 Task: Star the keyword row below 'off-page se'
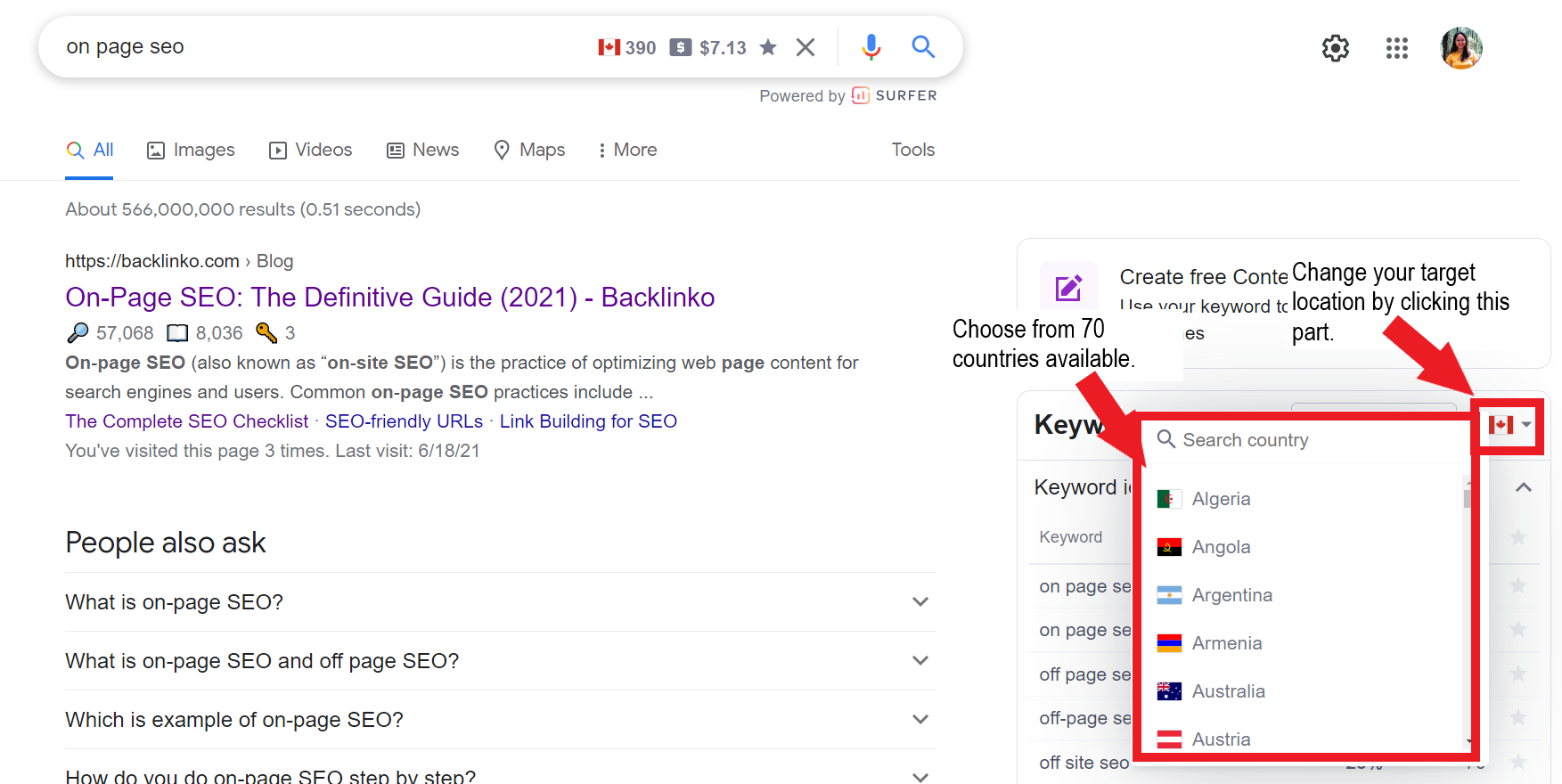(1518, 762)
